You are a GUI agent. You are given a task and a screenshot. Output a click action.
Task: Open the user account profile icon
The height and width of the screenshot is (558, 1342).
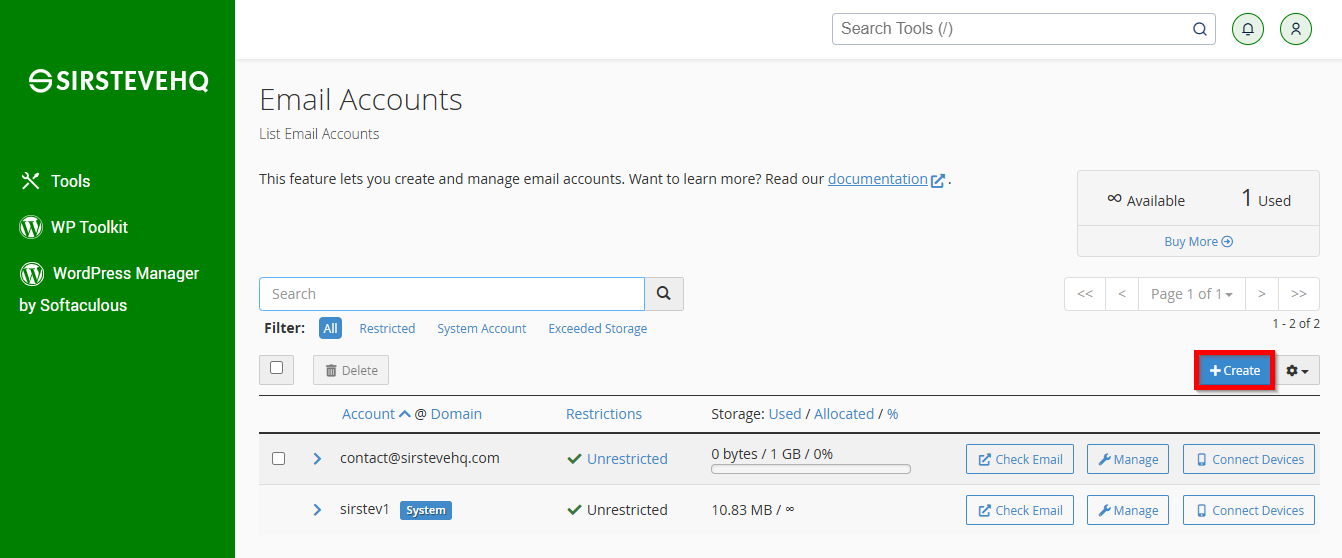(x=1295, y=29)
